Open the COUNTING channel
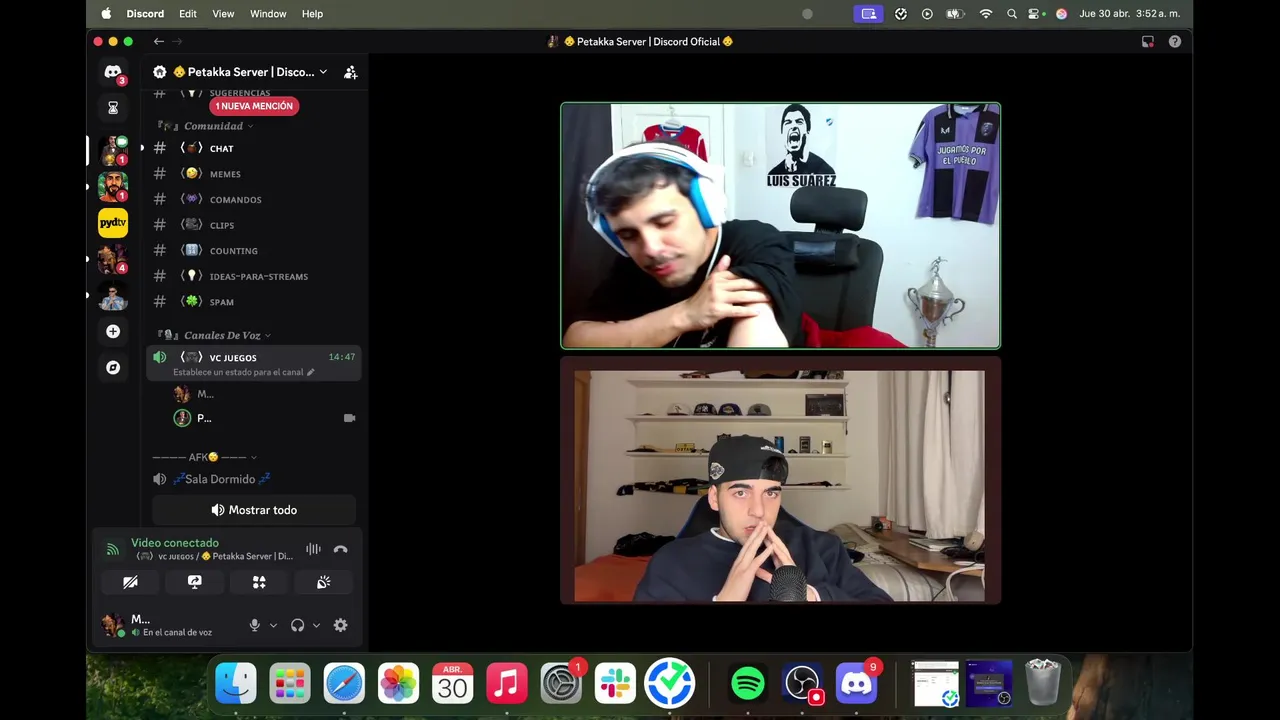Screen dimensions: 1280x720 (x=254, y=251)
